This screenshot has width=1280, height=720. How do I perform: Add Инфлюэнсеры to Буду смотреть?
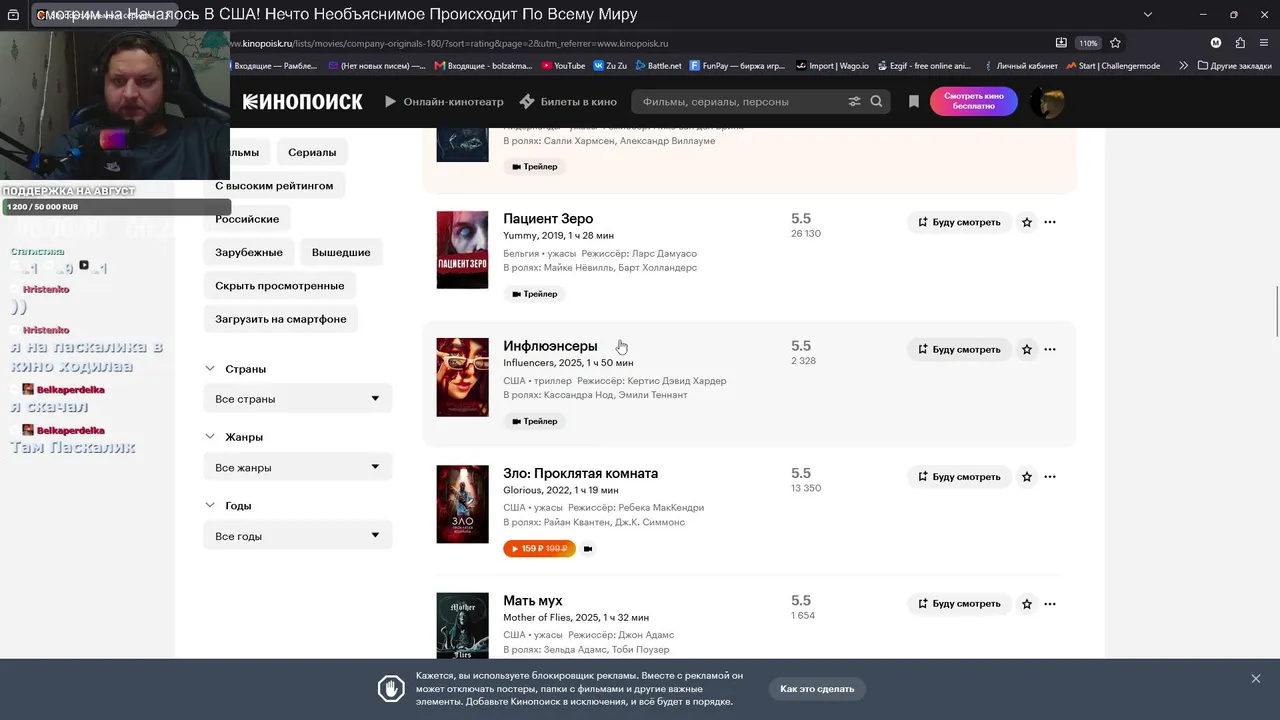click(960, 349)
